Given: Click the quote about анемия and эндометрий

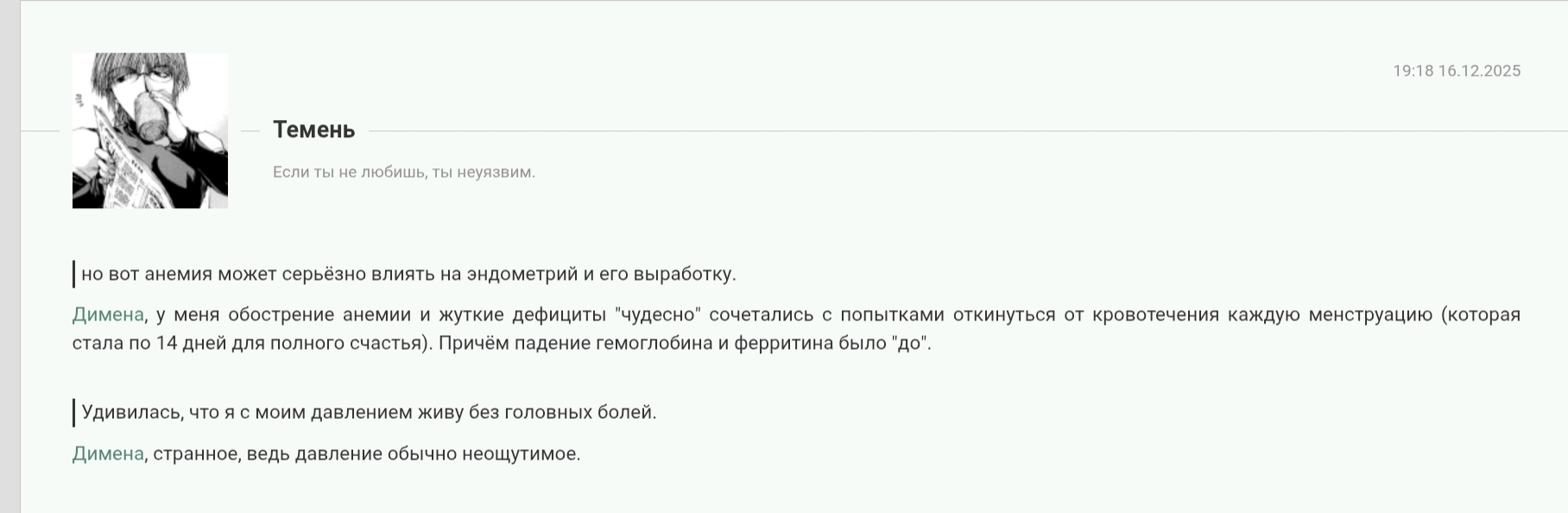Looking at the screenshot, I should (x=408, y=275).
